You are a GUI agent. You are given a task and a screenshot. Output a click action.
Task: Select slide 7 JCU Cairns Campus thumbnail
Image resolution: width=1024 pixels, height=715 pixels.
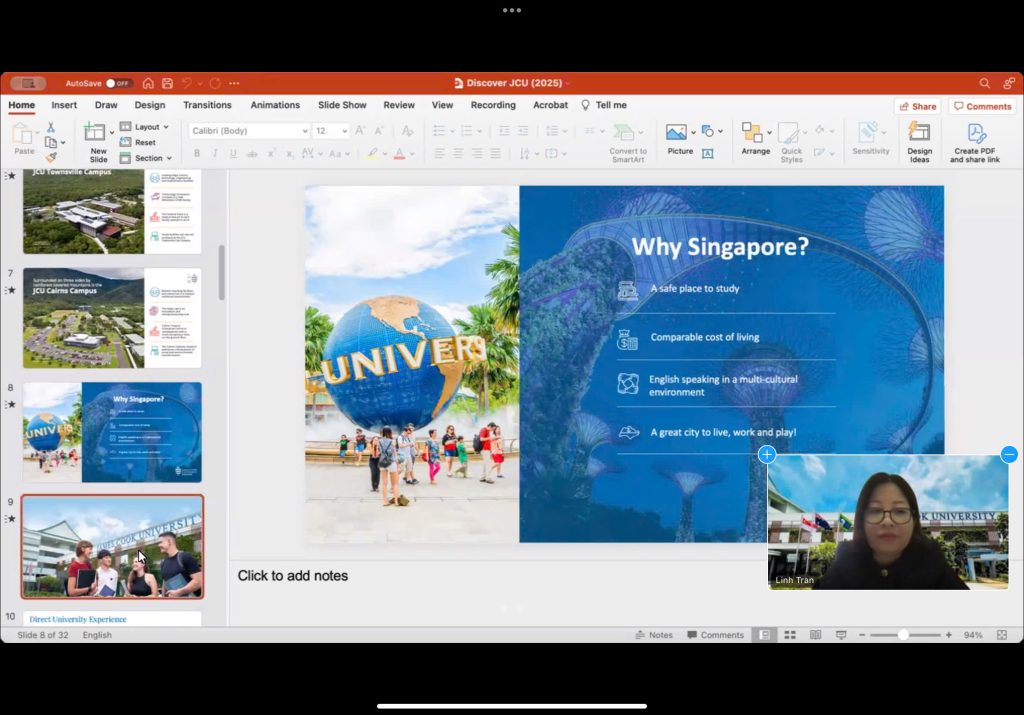112,318
